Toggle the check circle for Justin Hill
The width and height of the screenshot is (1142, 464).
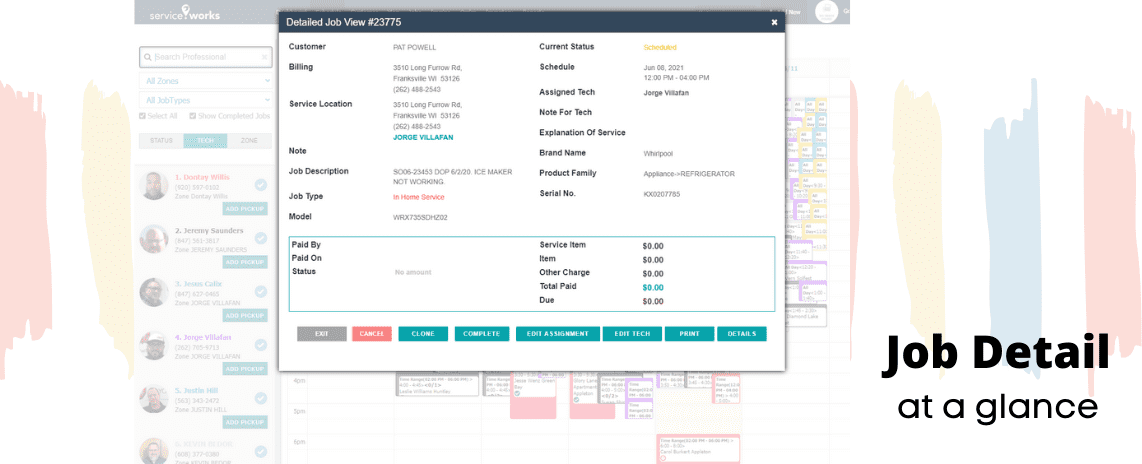pyautogui.click(x=261, y=398)
